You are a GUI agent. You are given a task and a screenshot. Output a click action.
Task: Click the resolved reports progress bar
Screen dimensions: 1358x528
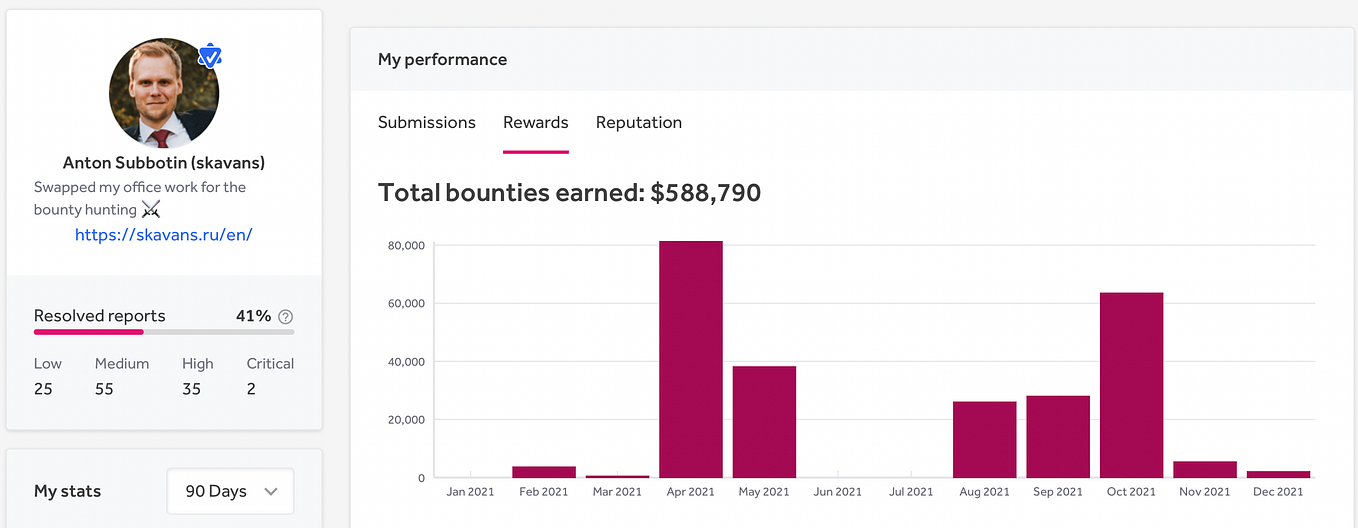164,332
